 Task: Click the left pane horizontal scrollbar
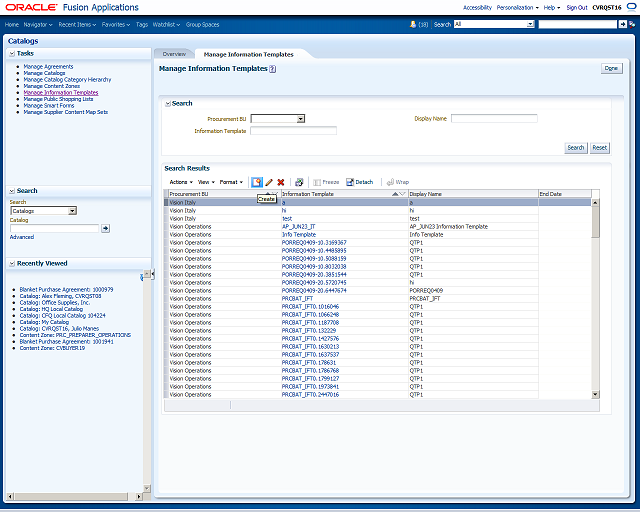(x=72, y=496)
